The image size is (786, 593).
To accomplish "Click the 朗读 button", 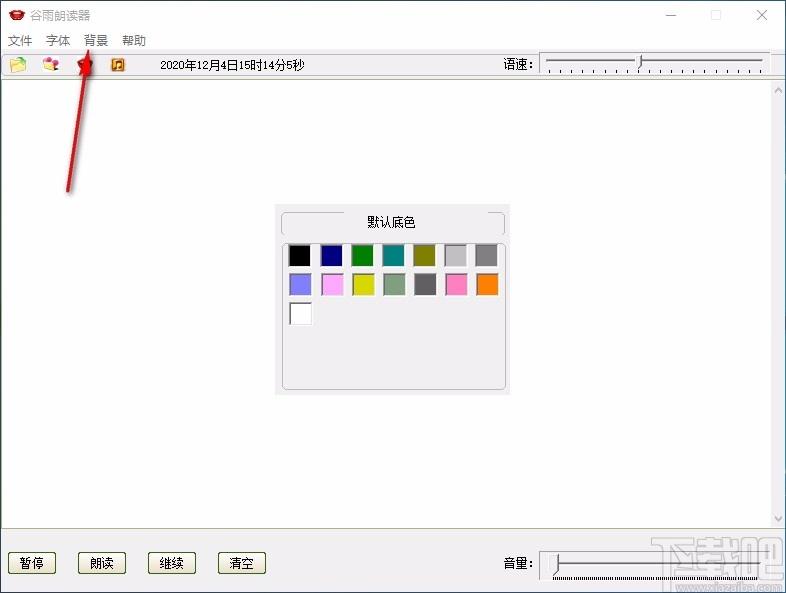I will tap(102, 563).
